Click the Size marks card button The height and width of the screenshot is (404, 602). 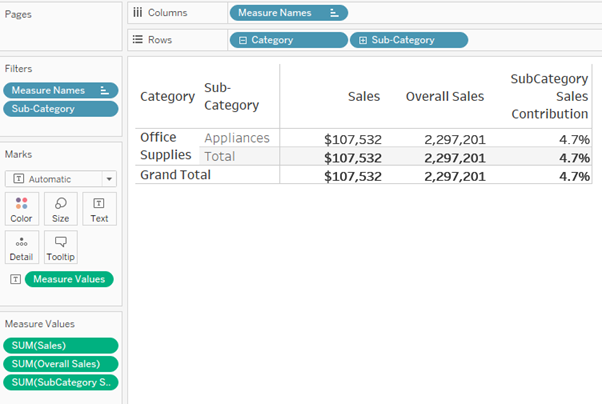[61, 208]
